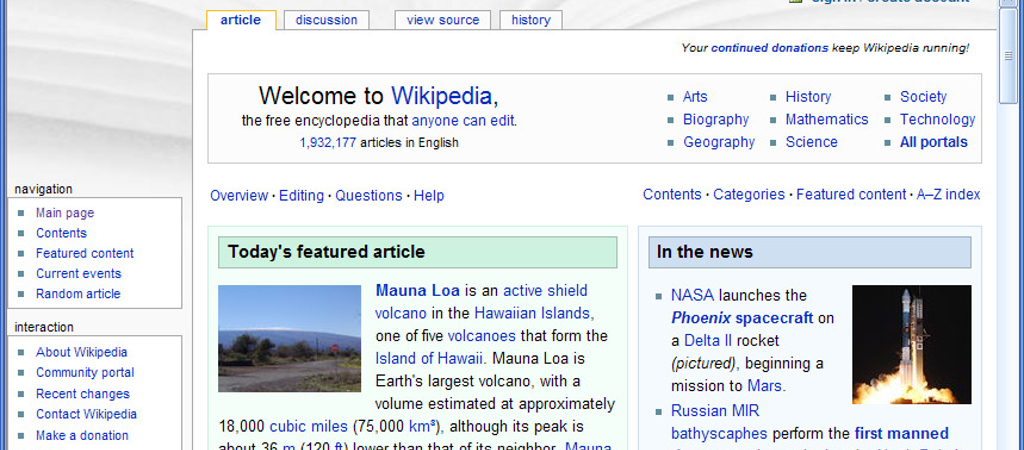Open the Categories link
Screen dimensions: 1024x450
tap(749, 194)
